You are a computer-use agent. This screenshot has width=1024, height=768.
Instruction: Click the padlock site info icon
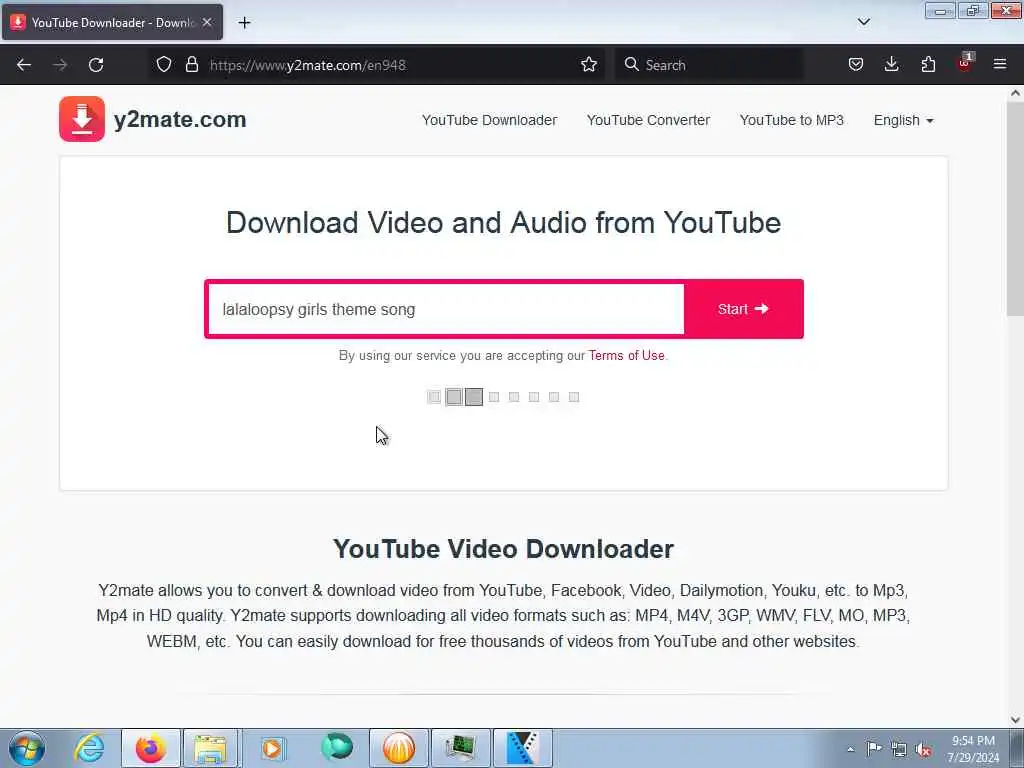(191, 65)
